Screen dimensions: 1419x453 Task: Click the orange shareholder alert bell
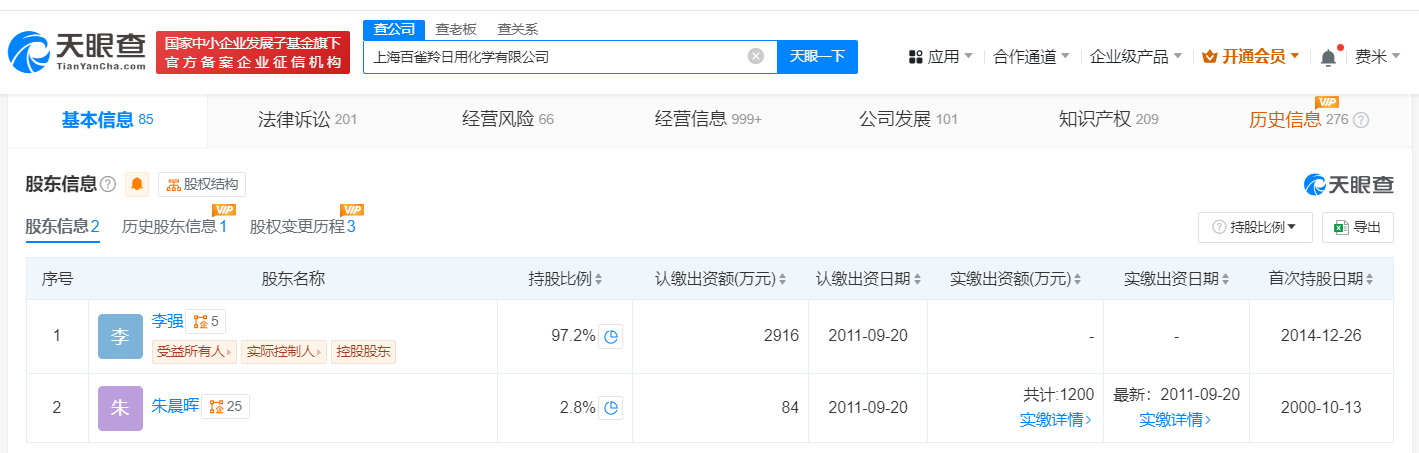click(137, 184)
